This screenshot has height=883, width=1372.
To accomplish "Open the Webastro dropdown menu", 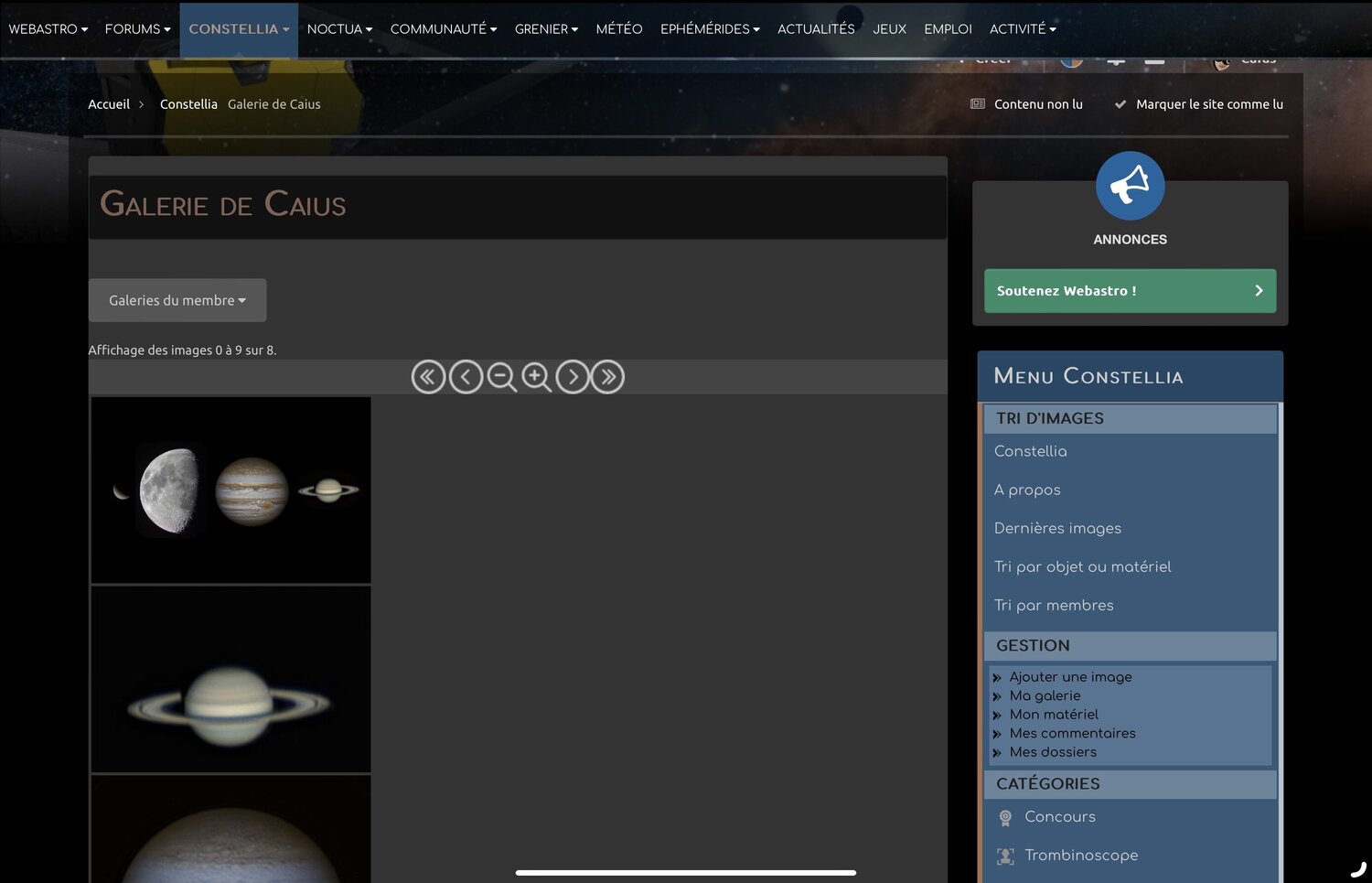I will 48,29.
